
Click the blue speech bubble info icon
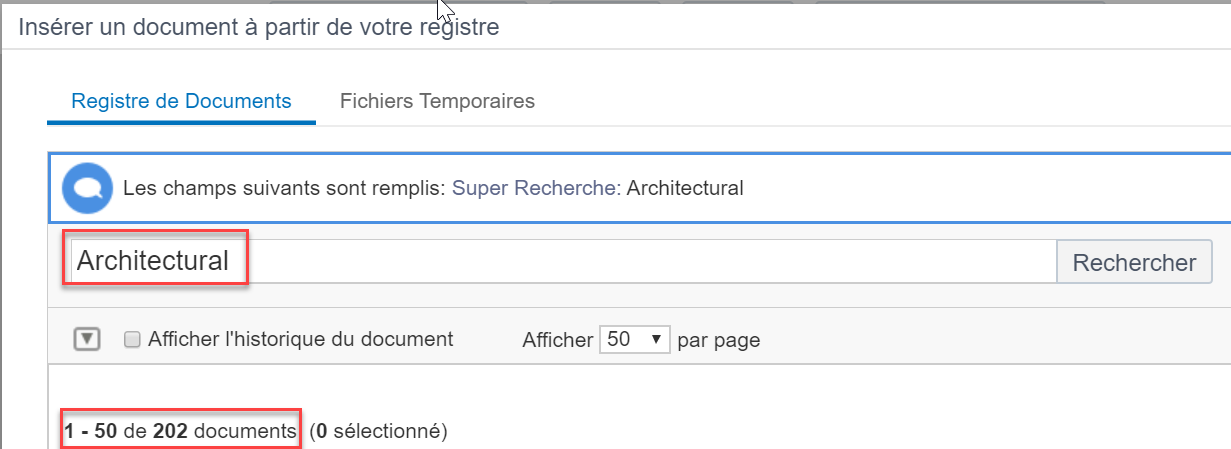coord(87,188)
